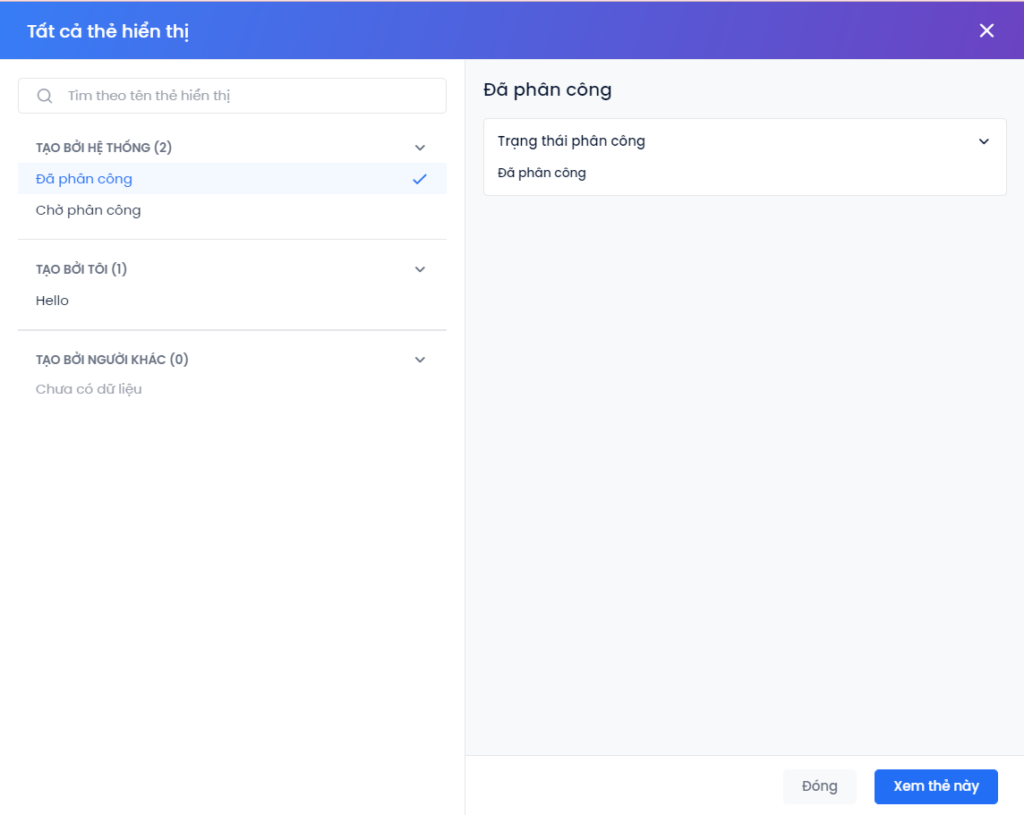Click the "TẠO BỞI NGƯỜI KHÁC (0)" header text

click(x=112, y=360)
